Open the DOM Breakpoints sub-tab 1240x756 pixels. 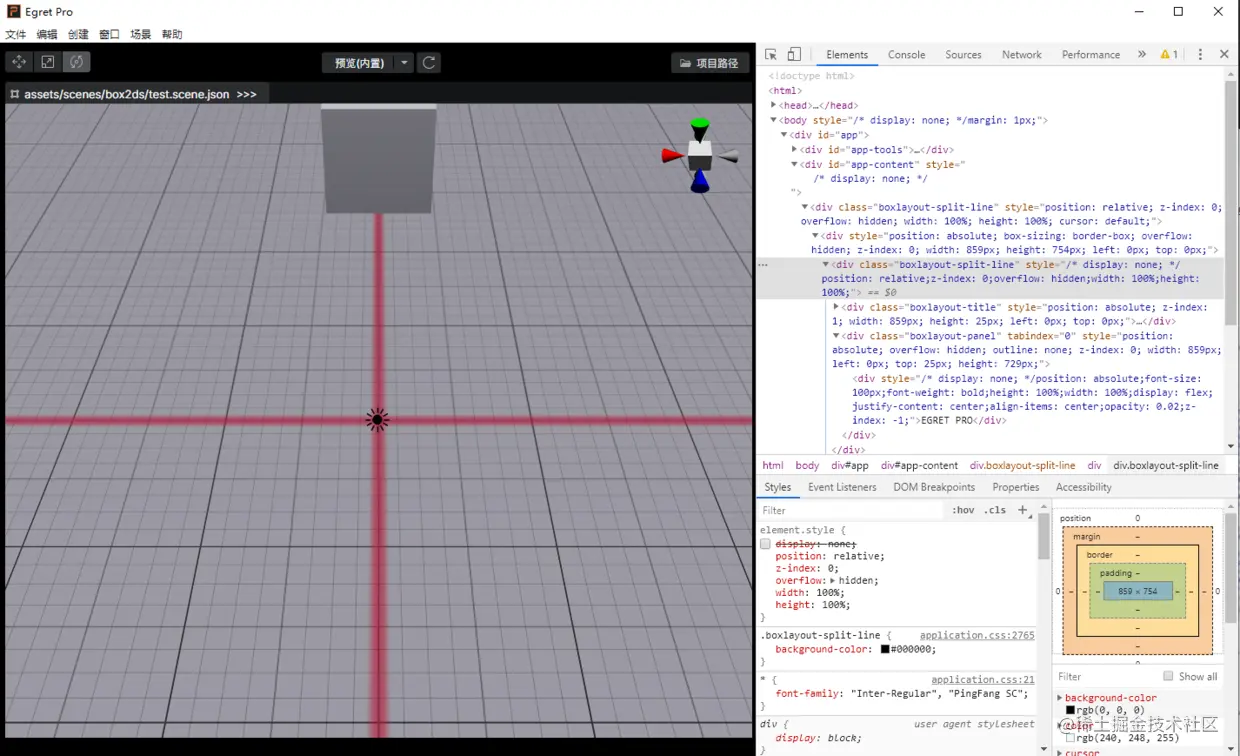click(x=934, y=487)
